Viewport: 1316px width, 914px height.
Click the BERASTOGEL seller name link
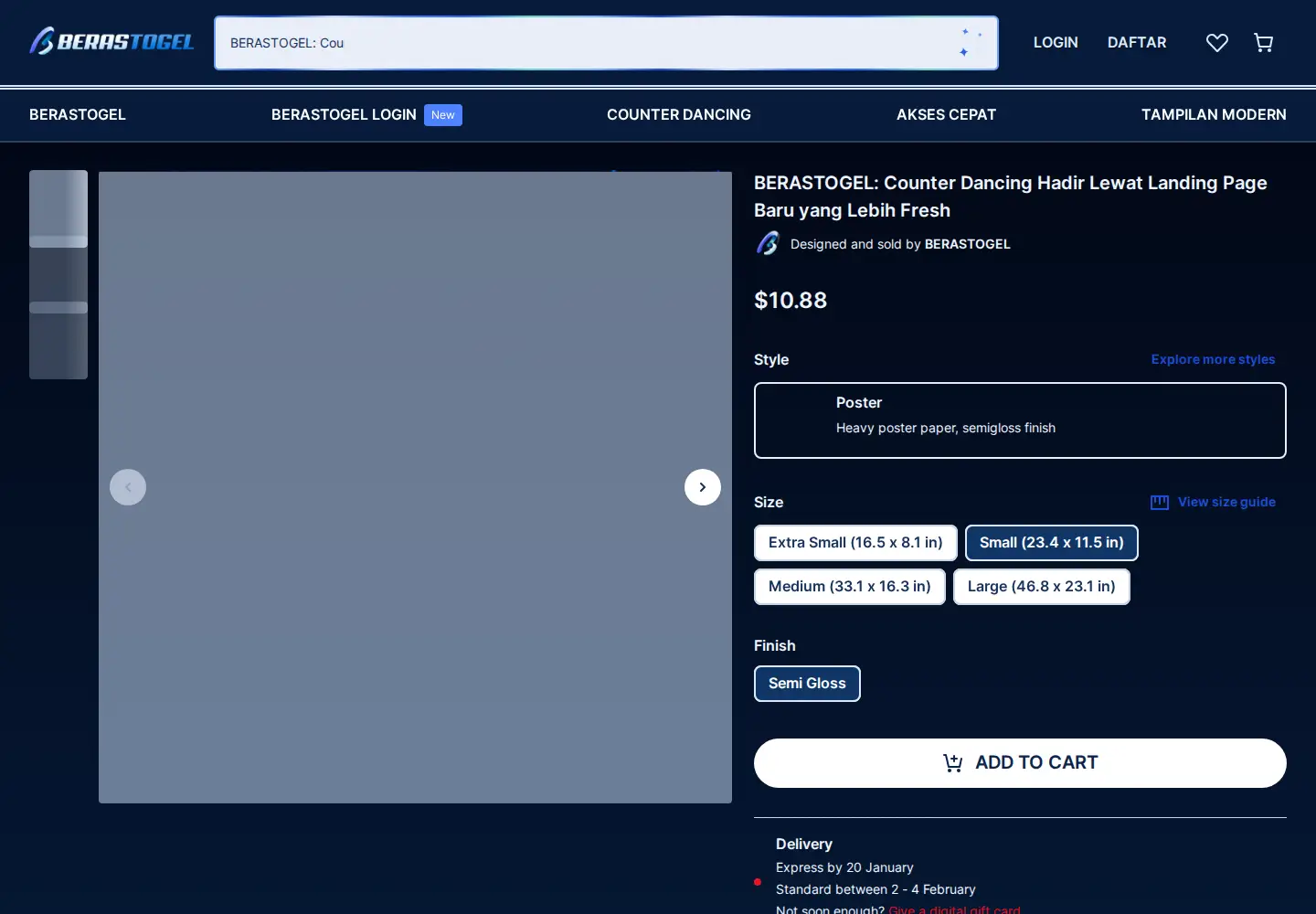968,244
